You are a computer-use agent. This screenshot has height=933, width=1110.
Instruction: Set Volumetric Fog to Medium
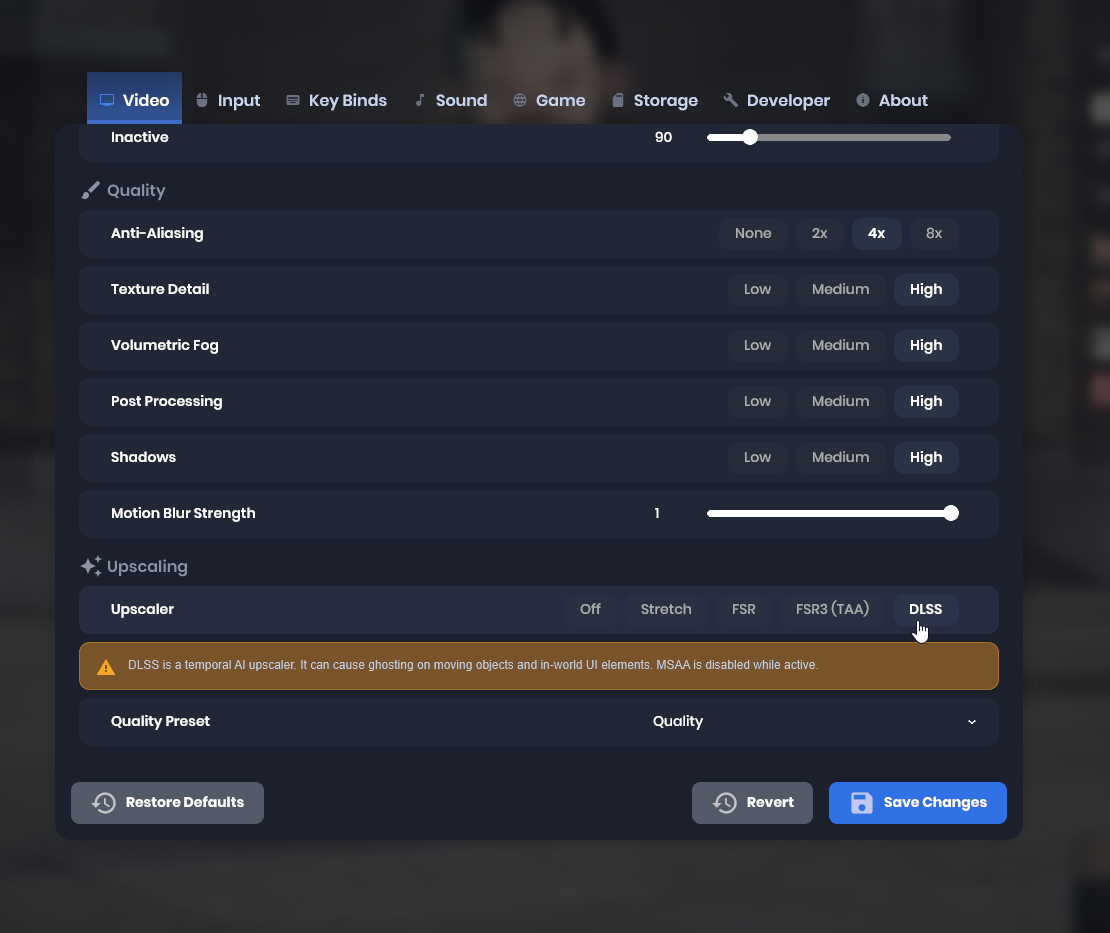[840, 345]
